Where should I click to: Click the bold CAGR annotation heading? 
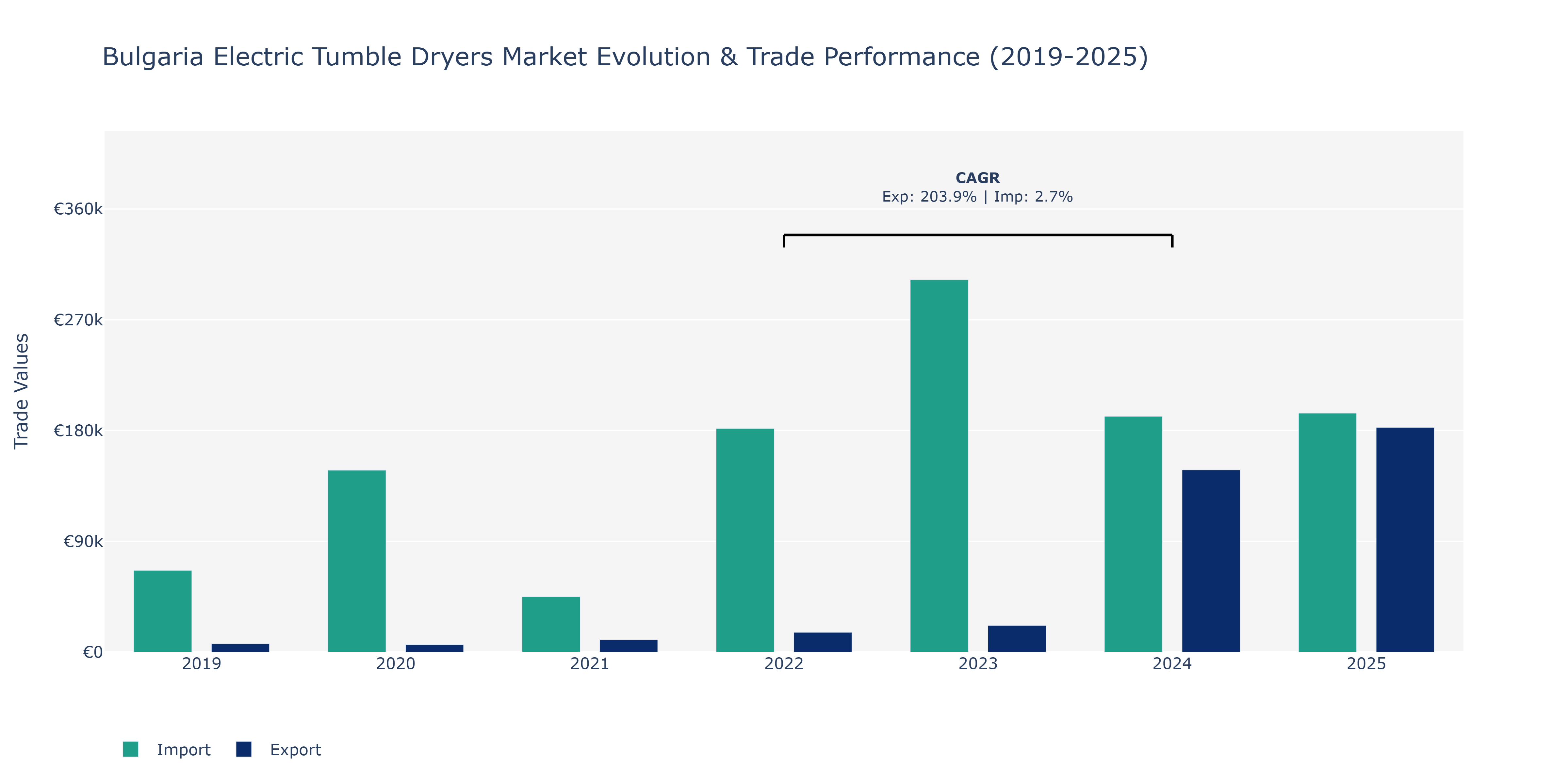pos(978,178)
